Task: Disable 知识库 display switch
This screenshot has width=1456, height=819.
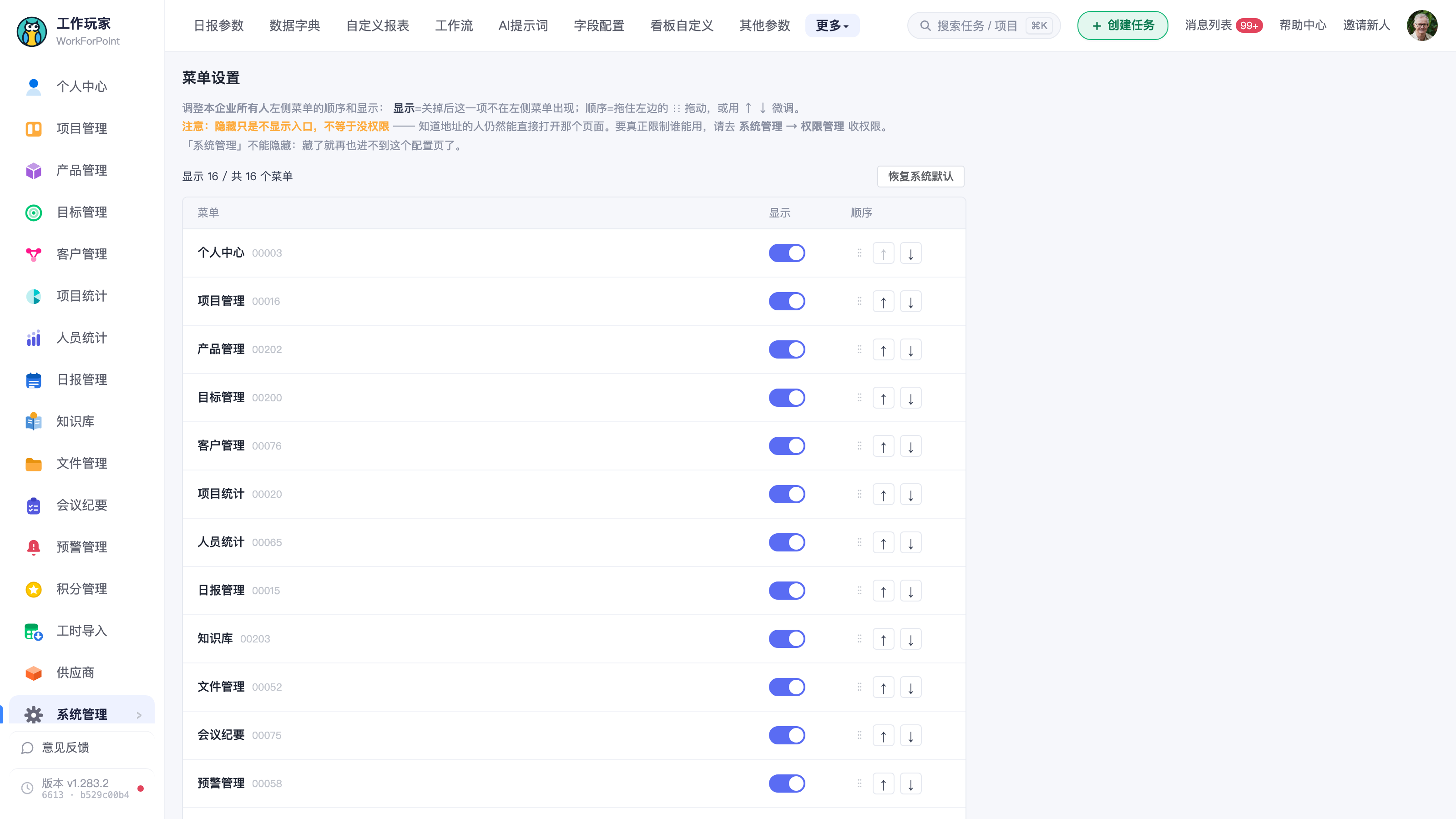Action: point(787,639)
